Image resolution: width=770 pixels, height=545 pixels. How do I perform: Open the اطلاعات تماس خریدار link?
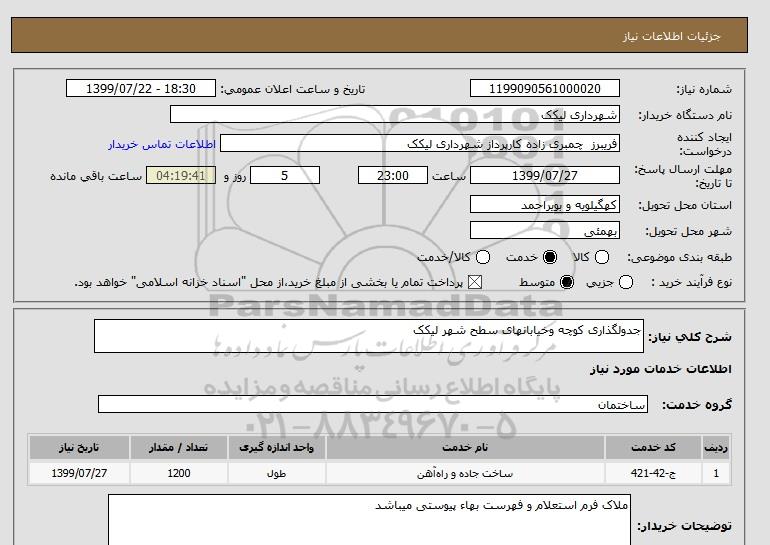click(x=162, y=144)
